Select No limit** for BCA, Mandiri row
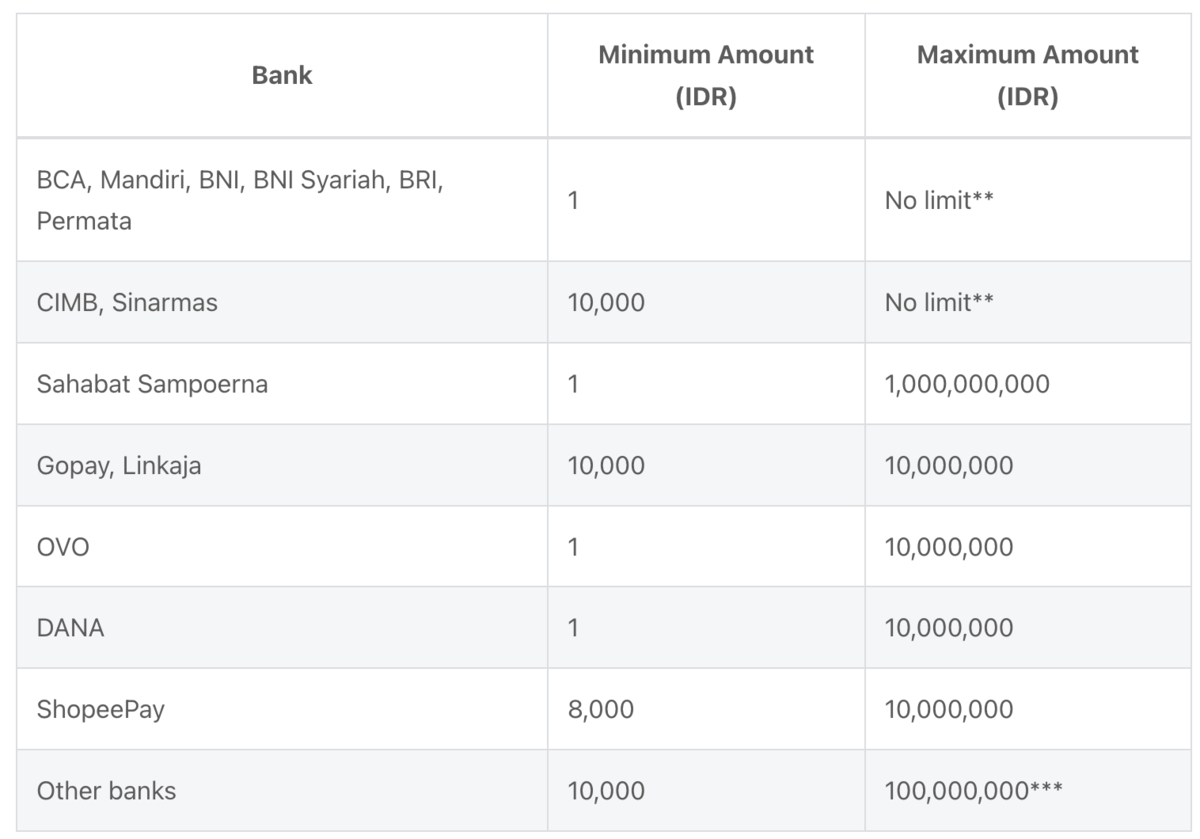This screenshot has height=839, width=1200. pyautogui.click(x=939, y=201)
